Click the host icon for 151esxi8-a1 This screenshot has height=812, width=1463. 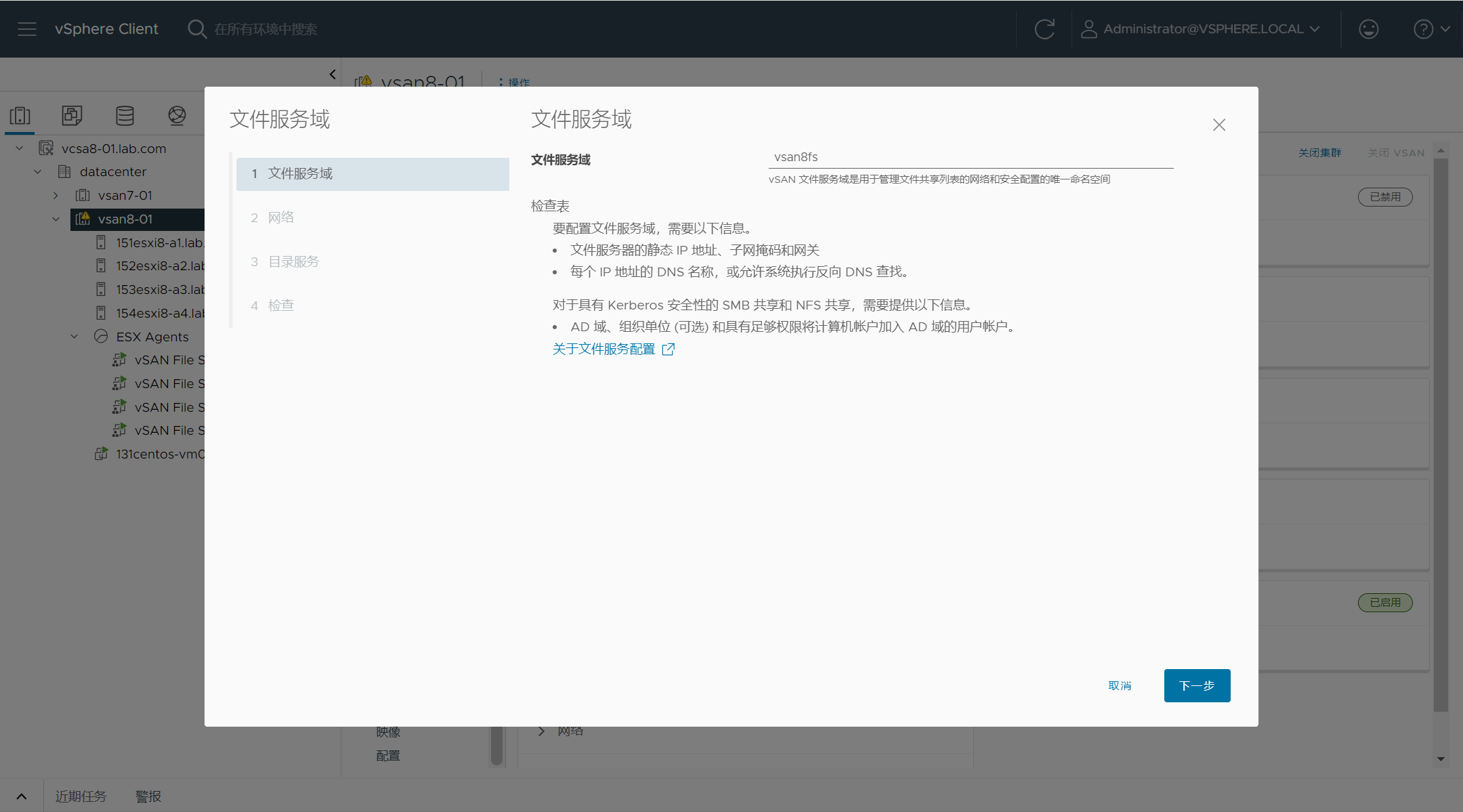click(101, 242)
